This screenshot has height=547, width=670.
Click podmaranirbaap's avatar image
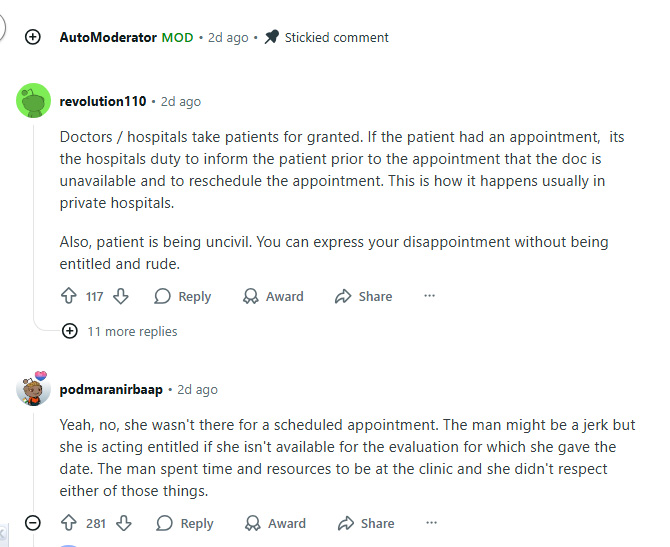(x=34, y=389)
